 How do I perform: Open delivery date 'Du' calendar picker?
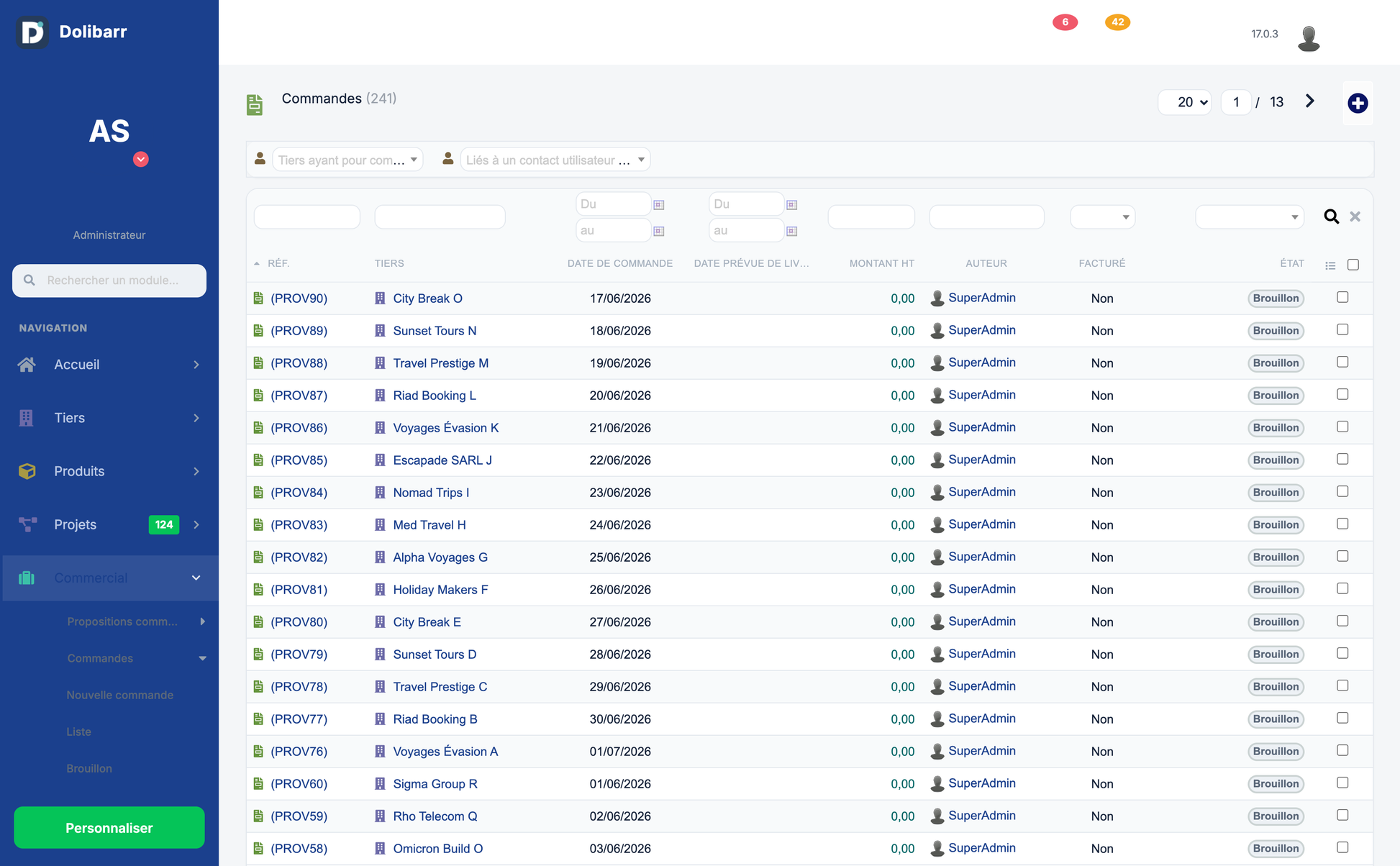[x=791, y=205]
